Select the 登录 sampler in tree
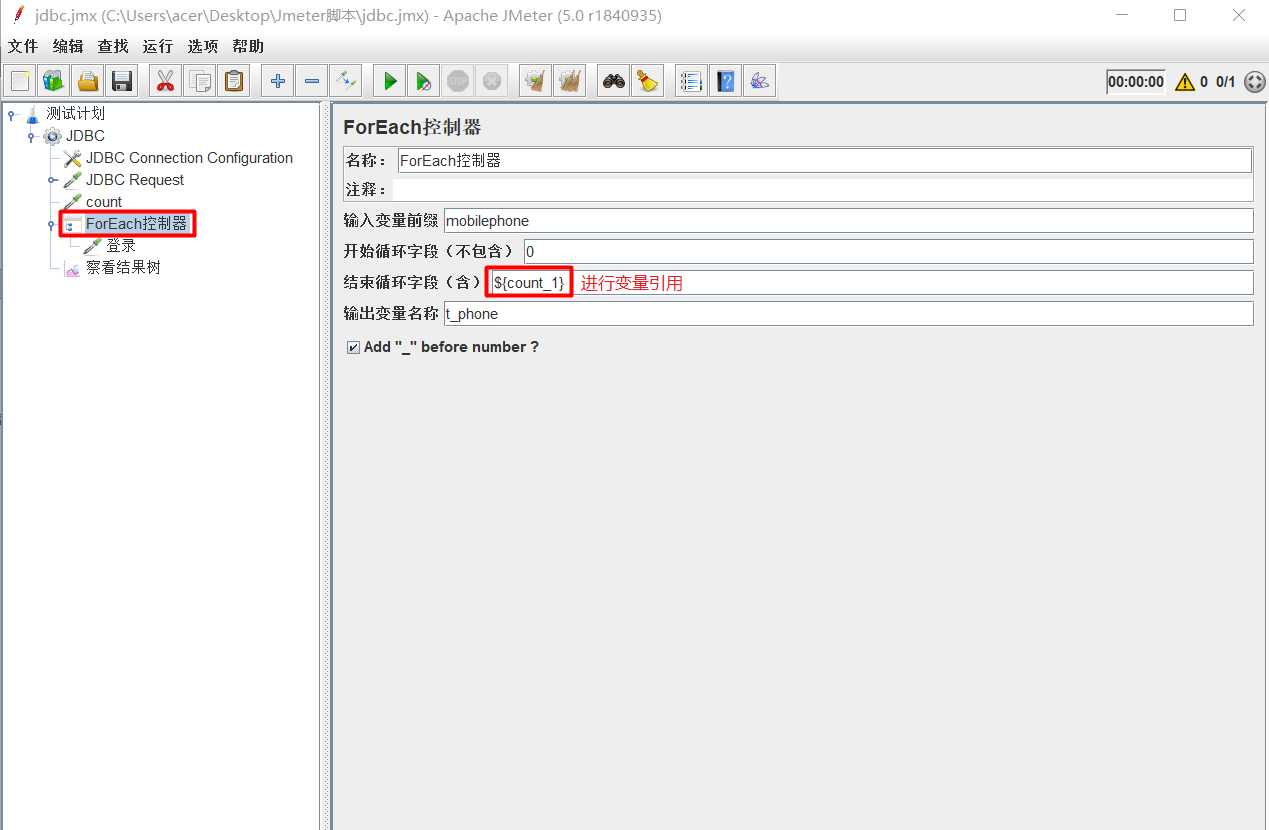 (x=121, y=246)
